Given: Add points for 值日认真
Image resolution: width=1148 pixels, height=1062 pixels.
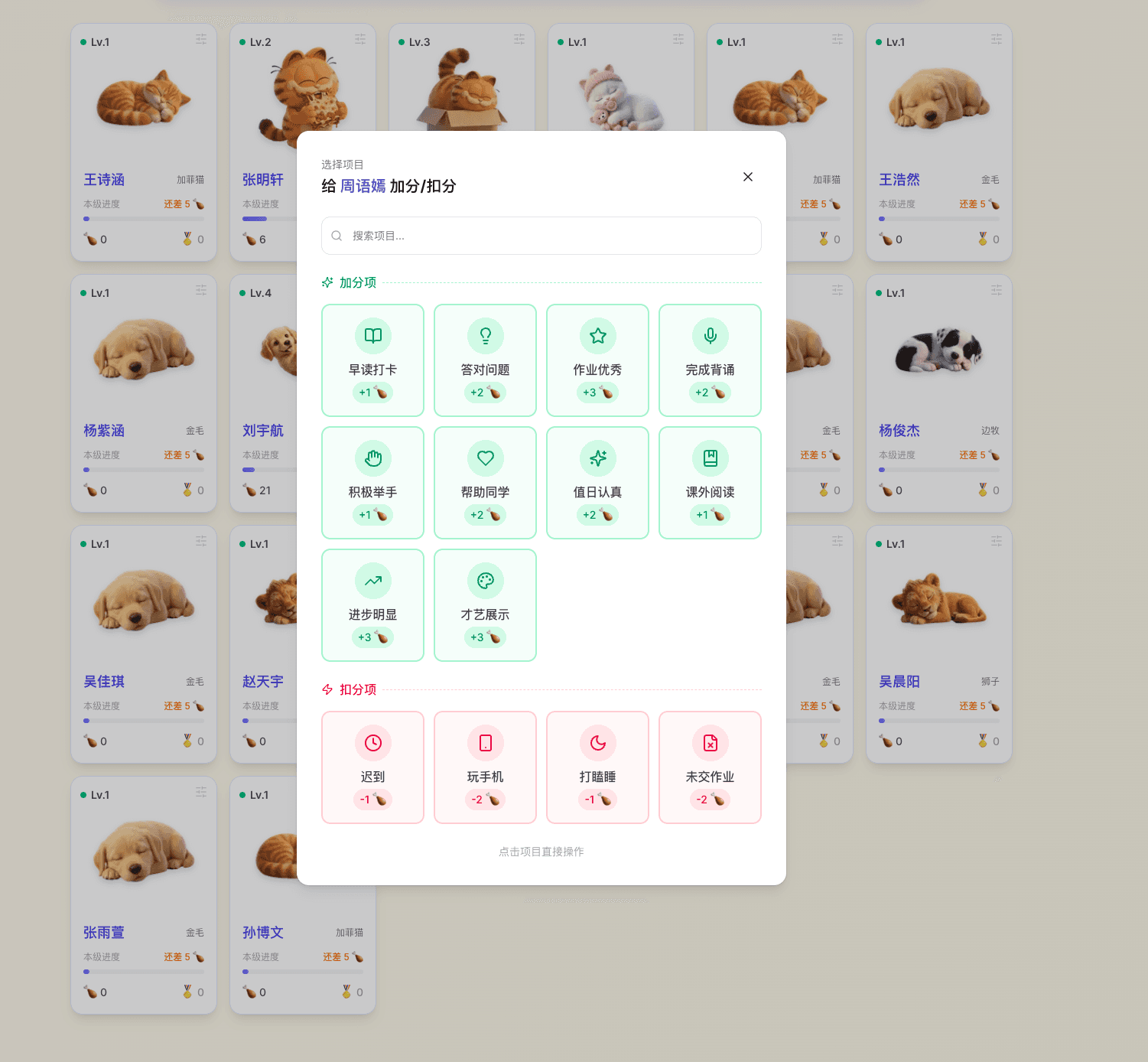Looking at the screenshot, I should (597, 483).
